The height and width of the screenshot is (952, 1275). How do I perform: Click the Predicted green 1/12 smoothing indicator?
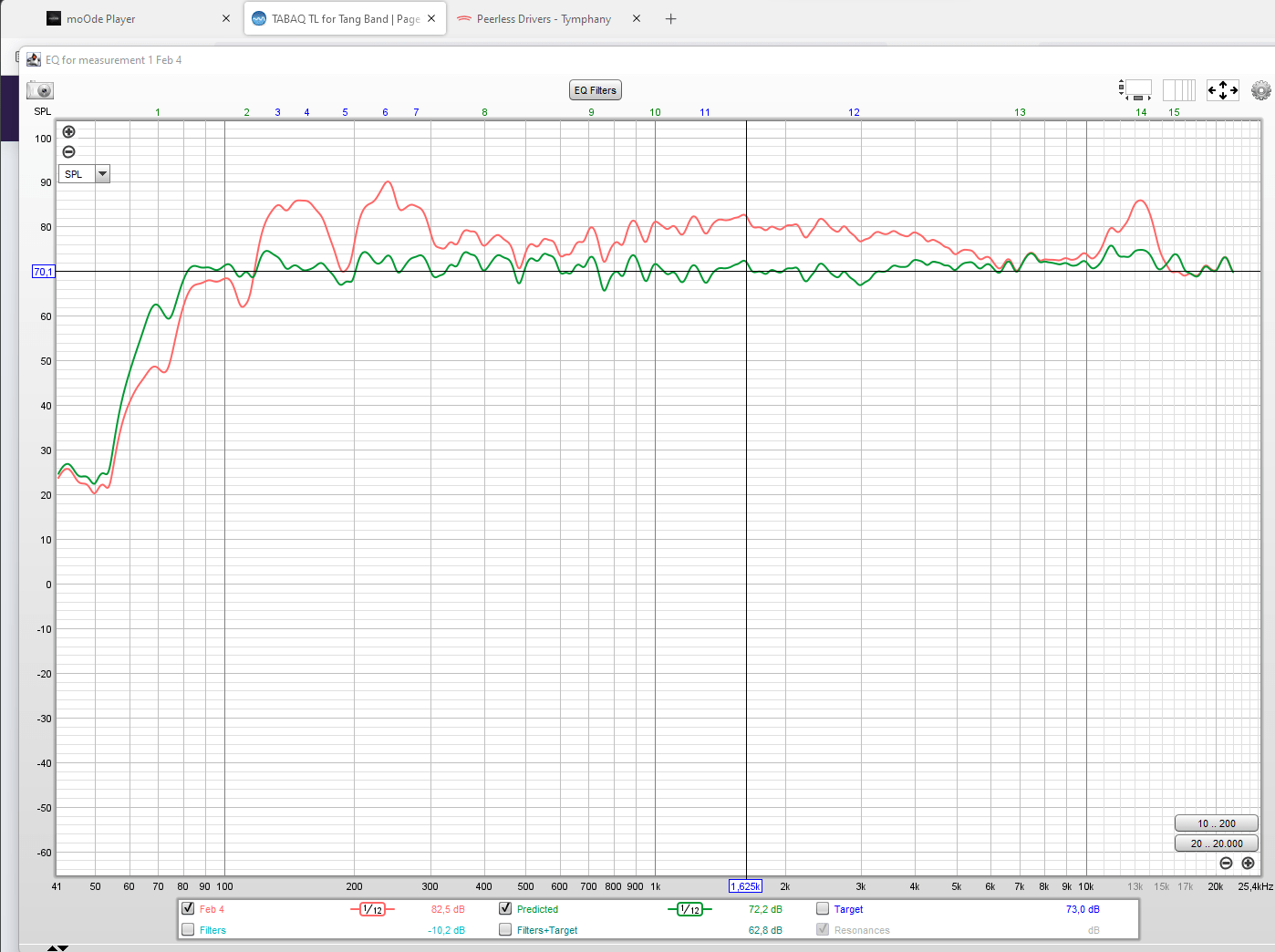pyautogui.click(x=689, y=909)
